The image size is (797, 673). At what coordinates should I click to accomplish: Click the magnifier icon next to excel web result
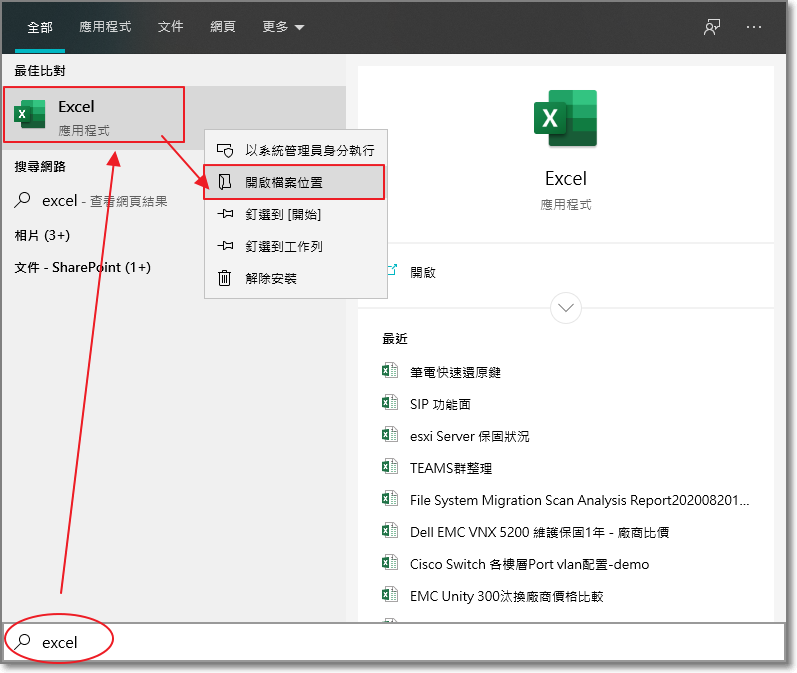click(22, 200)
